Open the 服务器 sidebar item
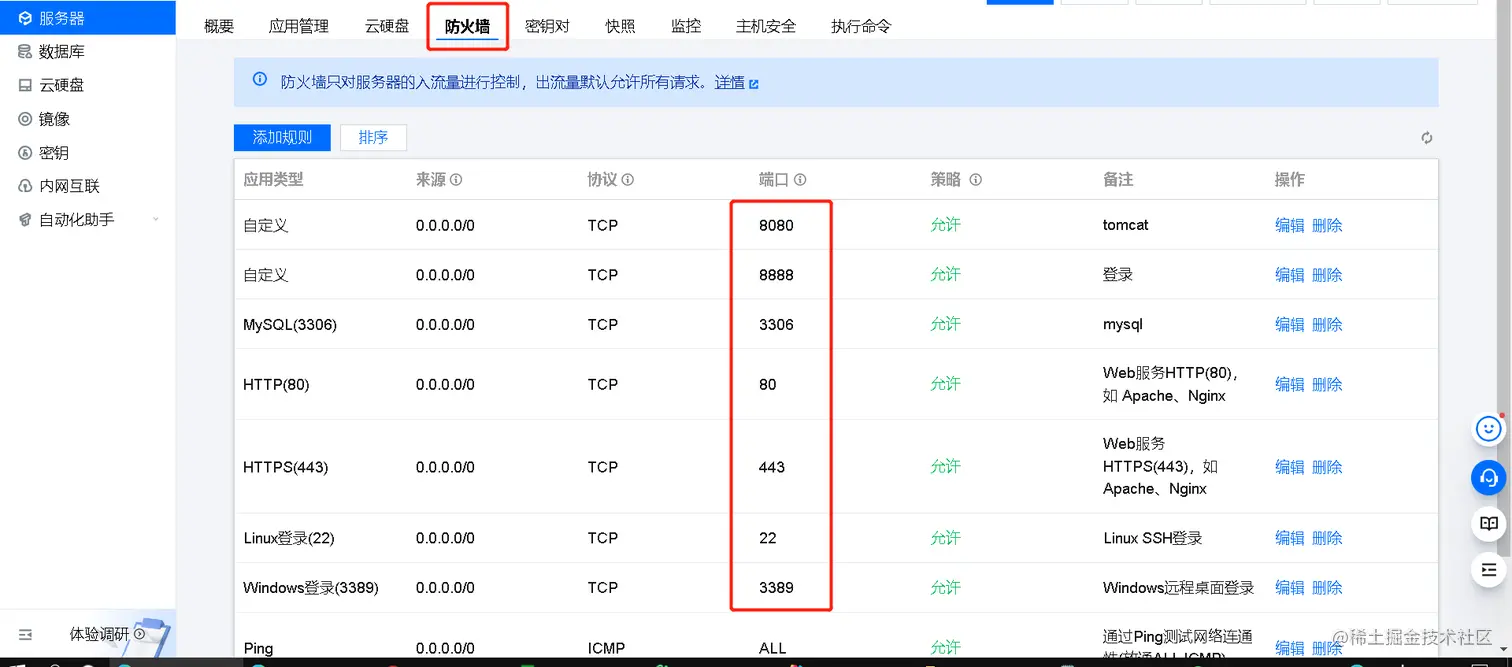 tap(88, 18)
